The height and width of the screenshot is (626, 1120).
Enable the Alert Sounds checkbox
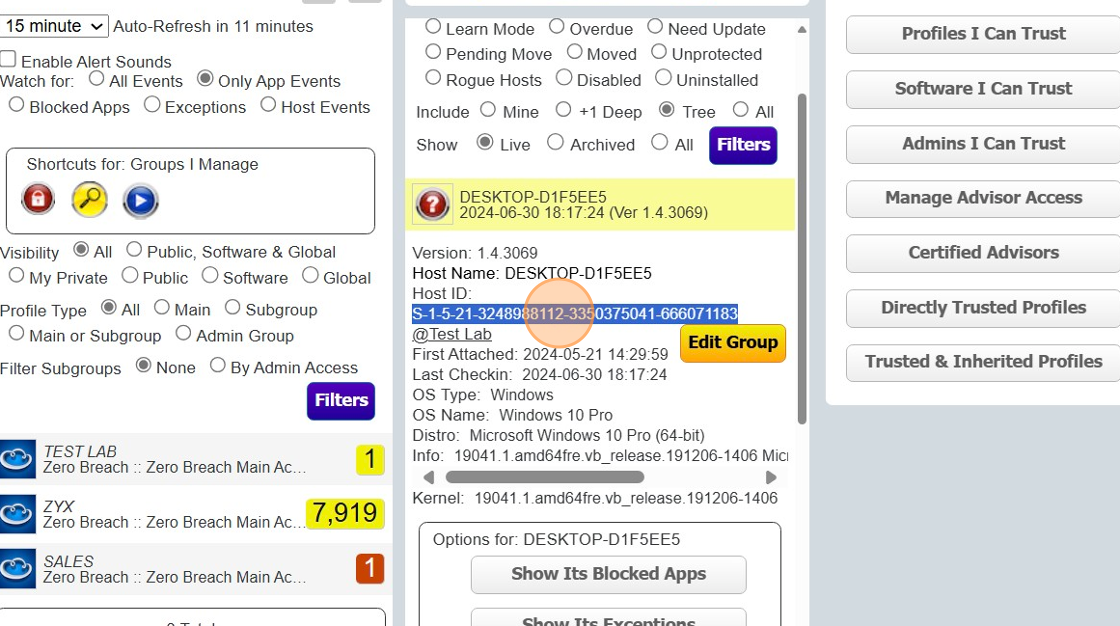pyautogui.click(x=8, y=60)
